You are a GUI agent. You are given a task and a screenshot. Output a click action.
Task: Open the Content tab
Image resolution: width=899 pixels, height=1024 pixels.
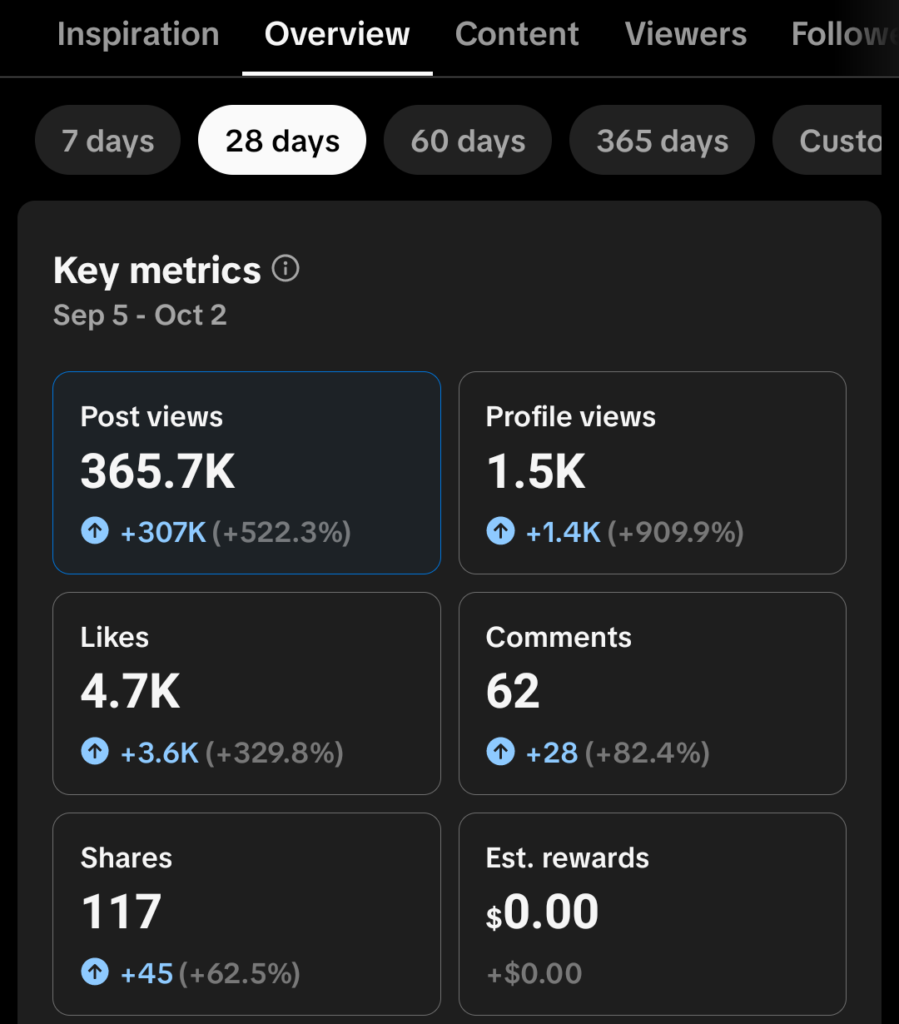pos(516,34)
